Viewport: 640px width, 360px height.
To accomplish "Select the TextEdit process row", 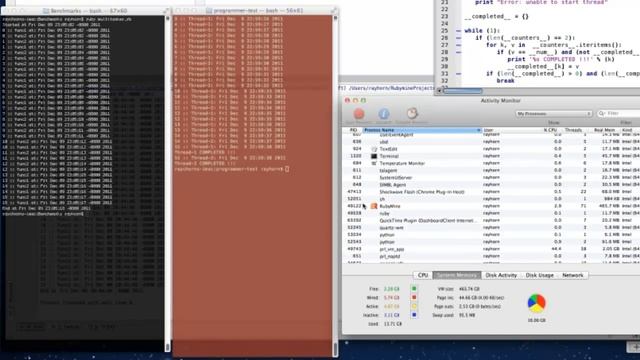I will (x=491, y=149).
